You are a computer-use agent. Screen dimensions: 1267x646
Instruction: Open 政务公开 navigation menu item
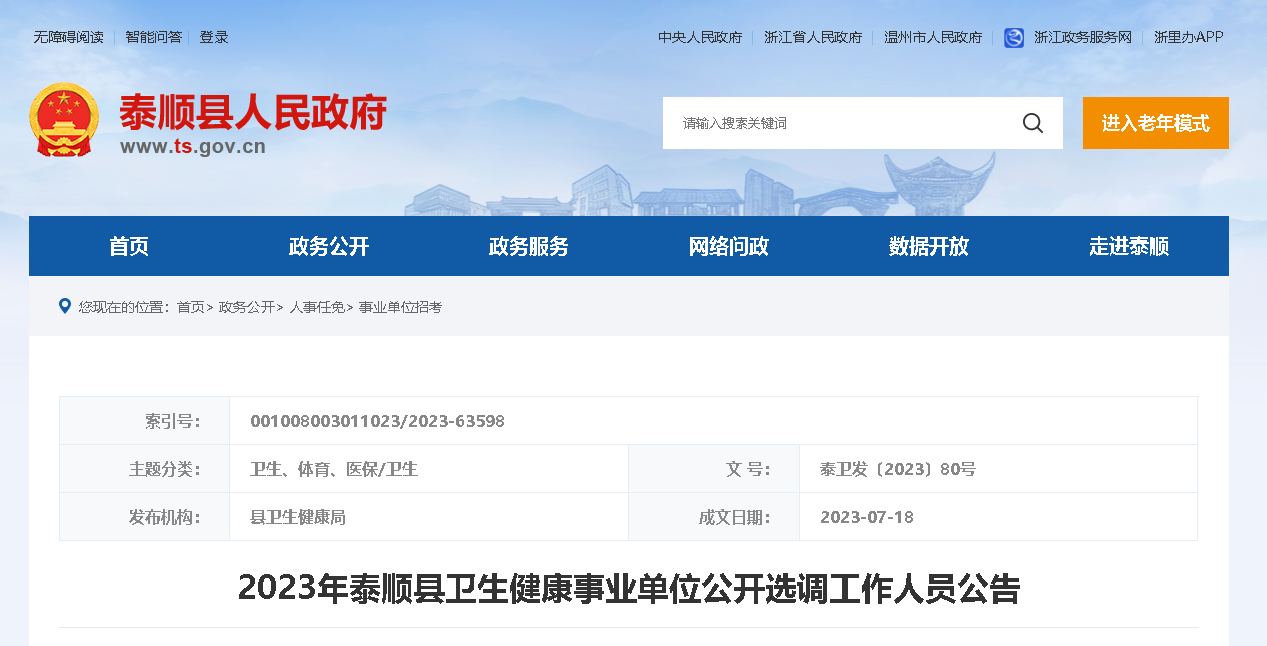tap(329, 246)
